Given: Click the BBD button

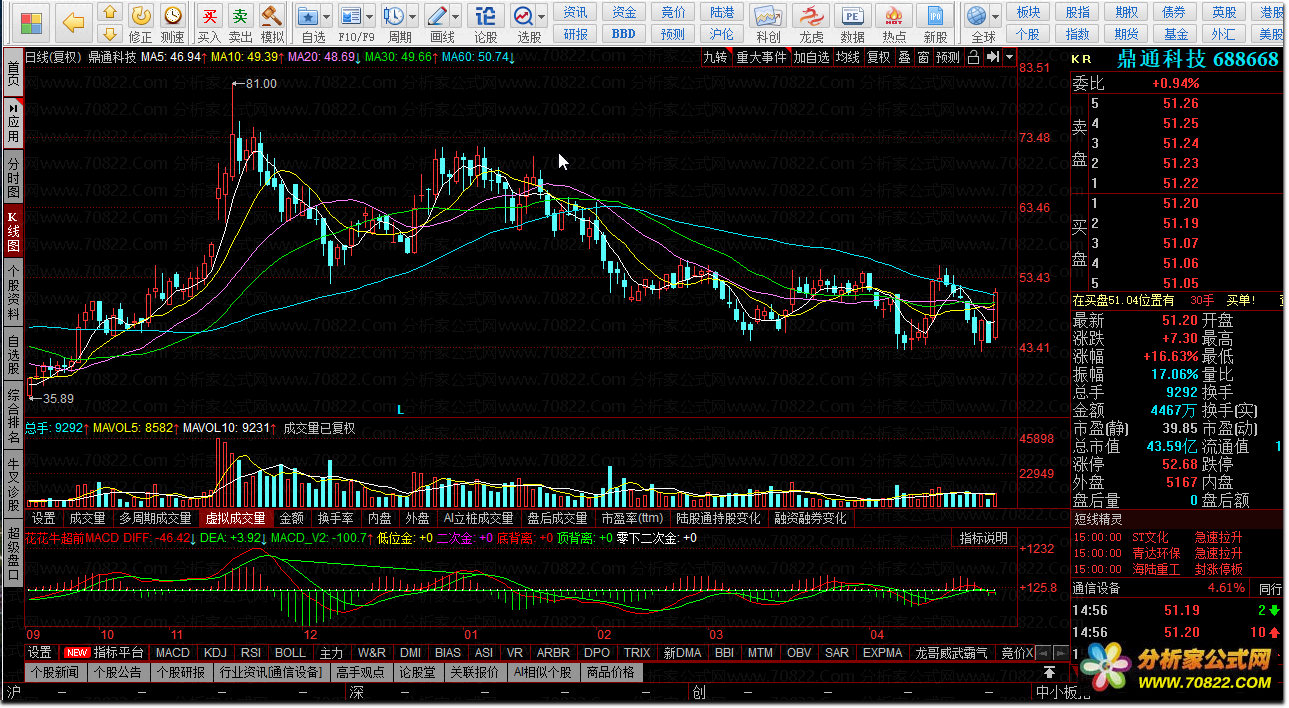Looking at the screenshot, I should (623, 33).
